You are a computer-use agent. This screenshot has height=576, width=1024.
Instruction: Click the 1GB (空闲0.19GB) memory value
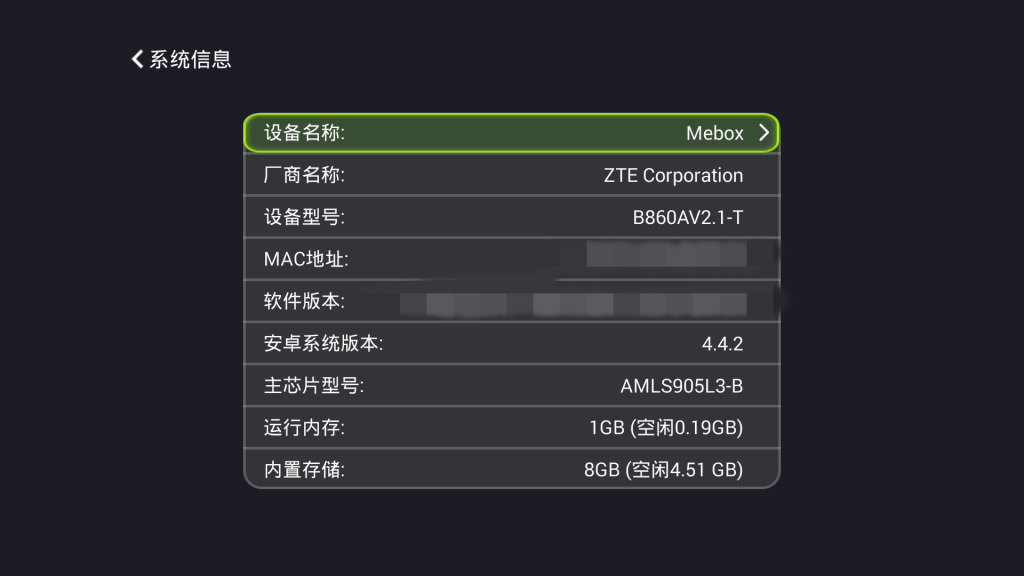666,428
